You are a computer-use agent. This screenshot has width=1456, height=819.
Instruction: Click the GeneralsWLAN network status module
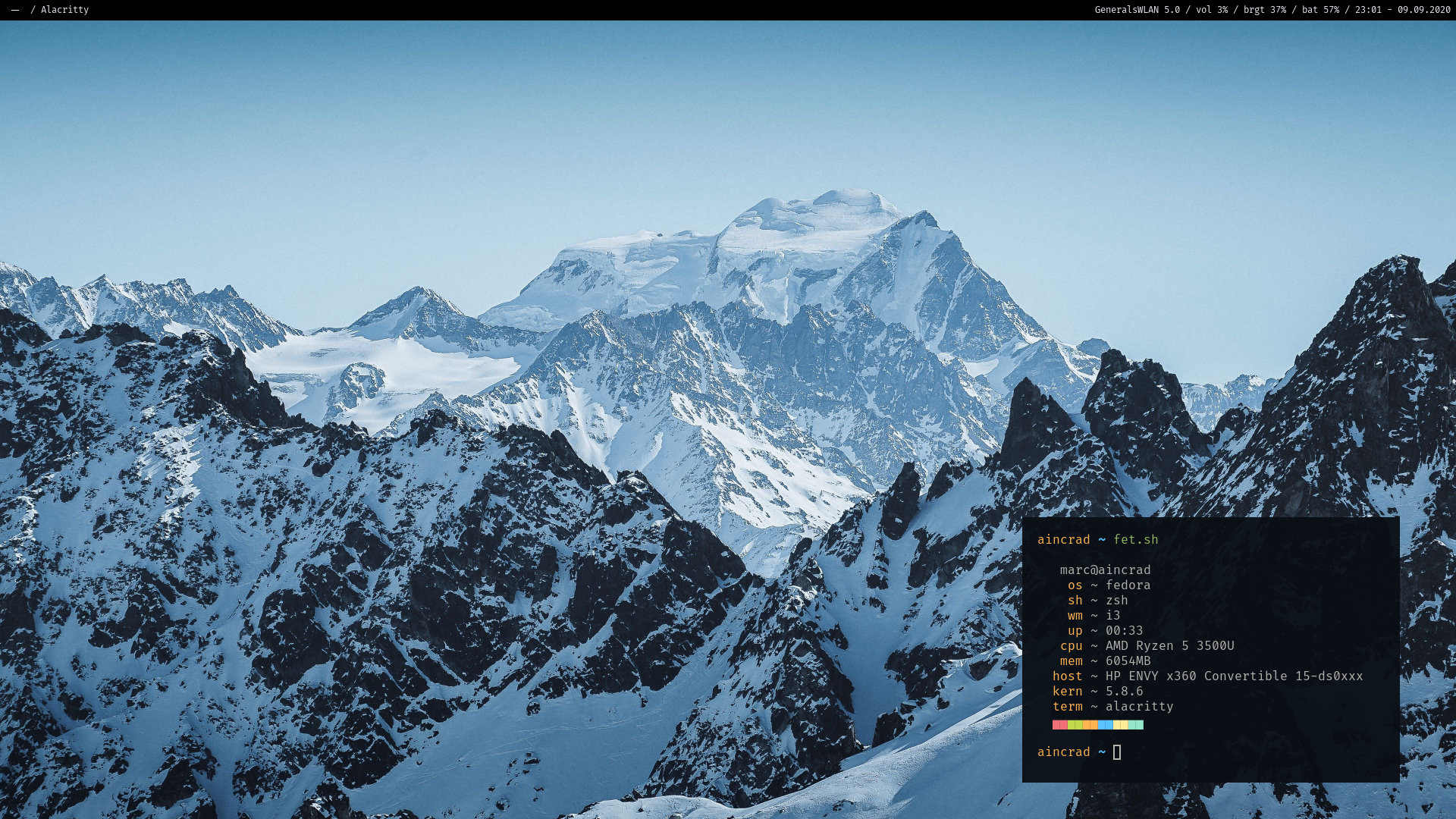tap(1137, 10)
